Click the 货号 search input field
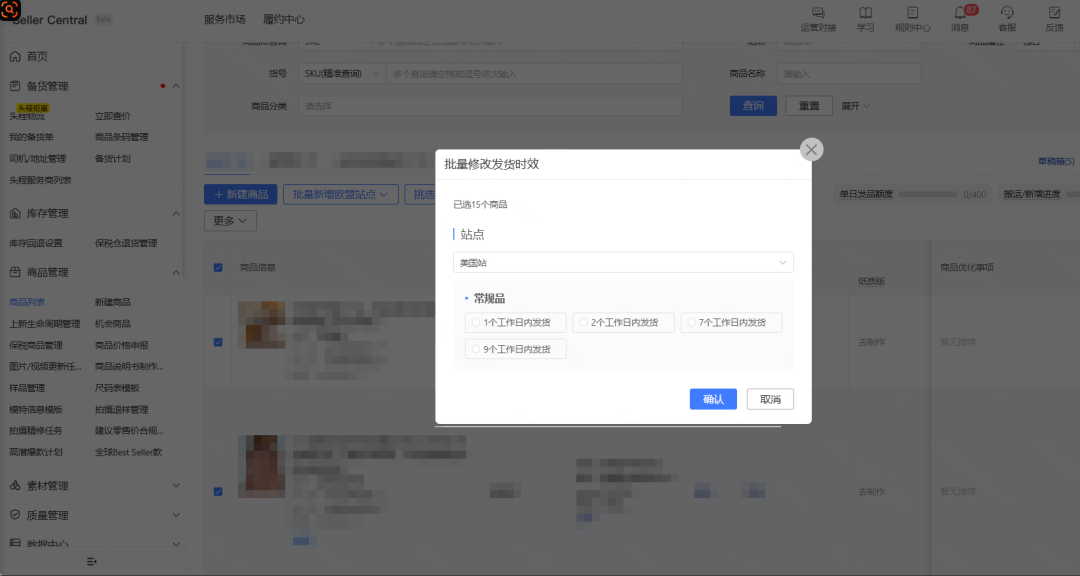 click(x=534, y=74)
